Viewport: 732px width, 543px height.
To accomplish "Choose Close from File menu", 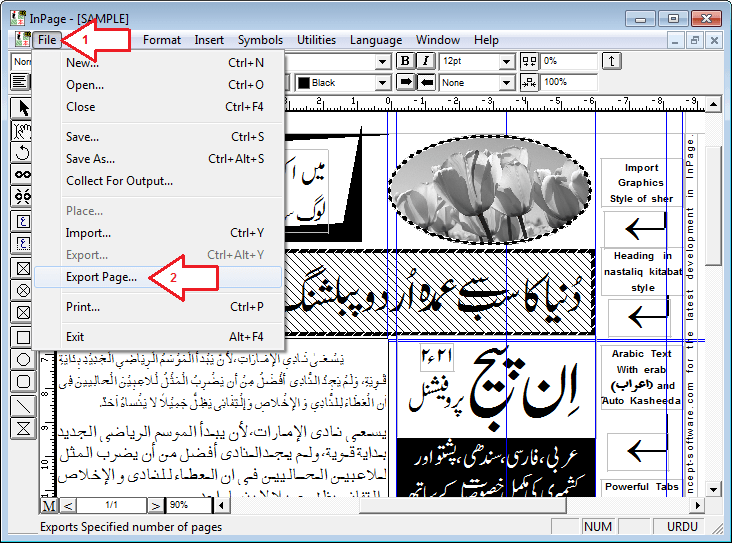I will [x=159, y=107].
